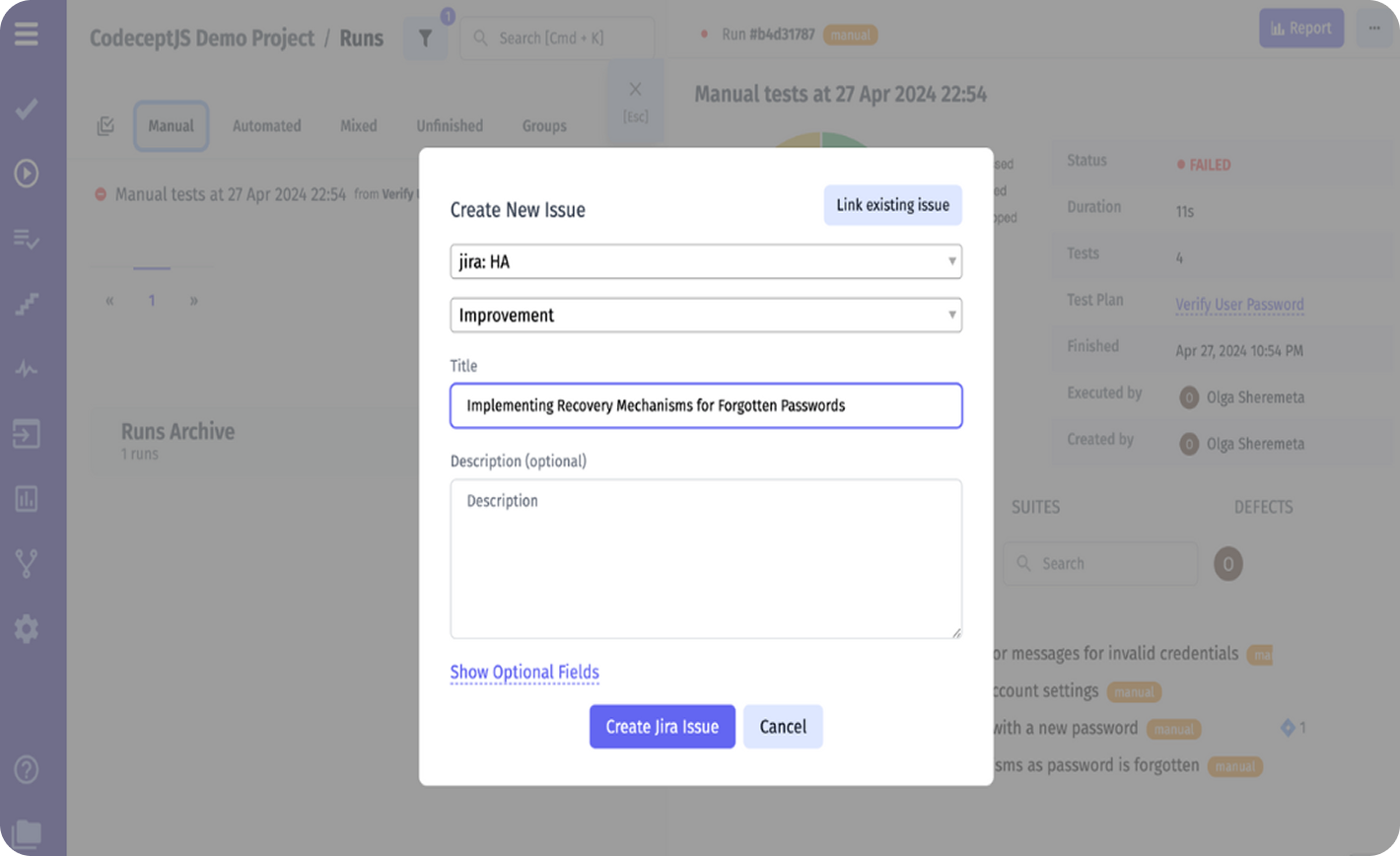Screen dimensions: 1400x856
Task: Expand Show Optional Fields
Action: pyautogui.click(x=525, y=673)
